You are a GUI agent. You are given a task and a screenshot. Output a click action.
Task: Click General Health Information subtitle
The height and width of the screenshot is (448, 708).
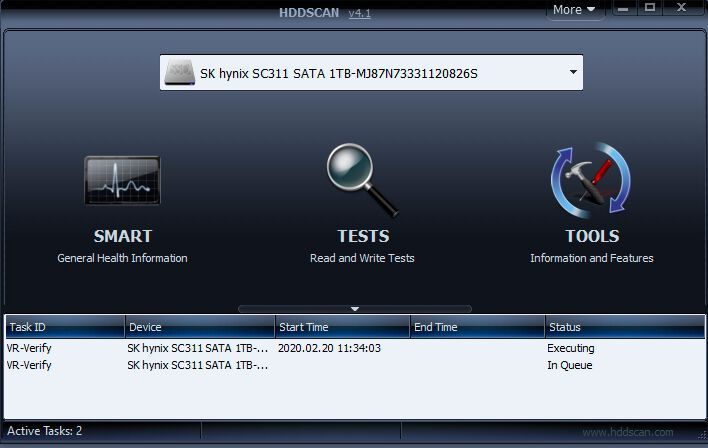pyautogui.click(x=122, y=258)
